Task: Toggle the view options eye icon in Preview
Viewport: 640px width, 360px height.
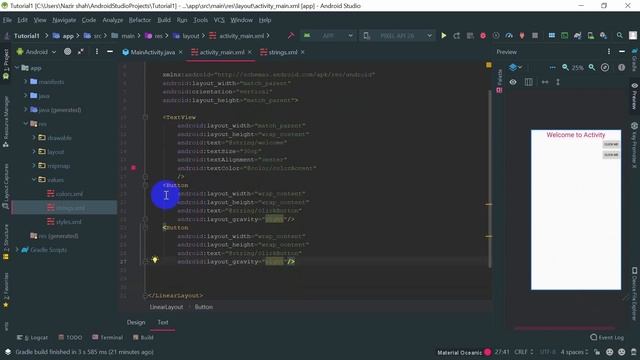Action: 513,82
